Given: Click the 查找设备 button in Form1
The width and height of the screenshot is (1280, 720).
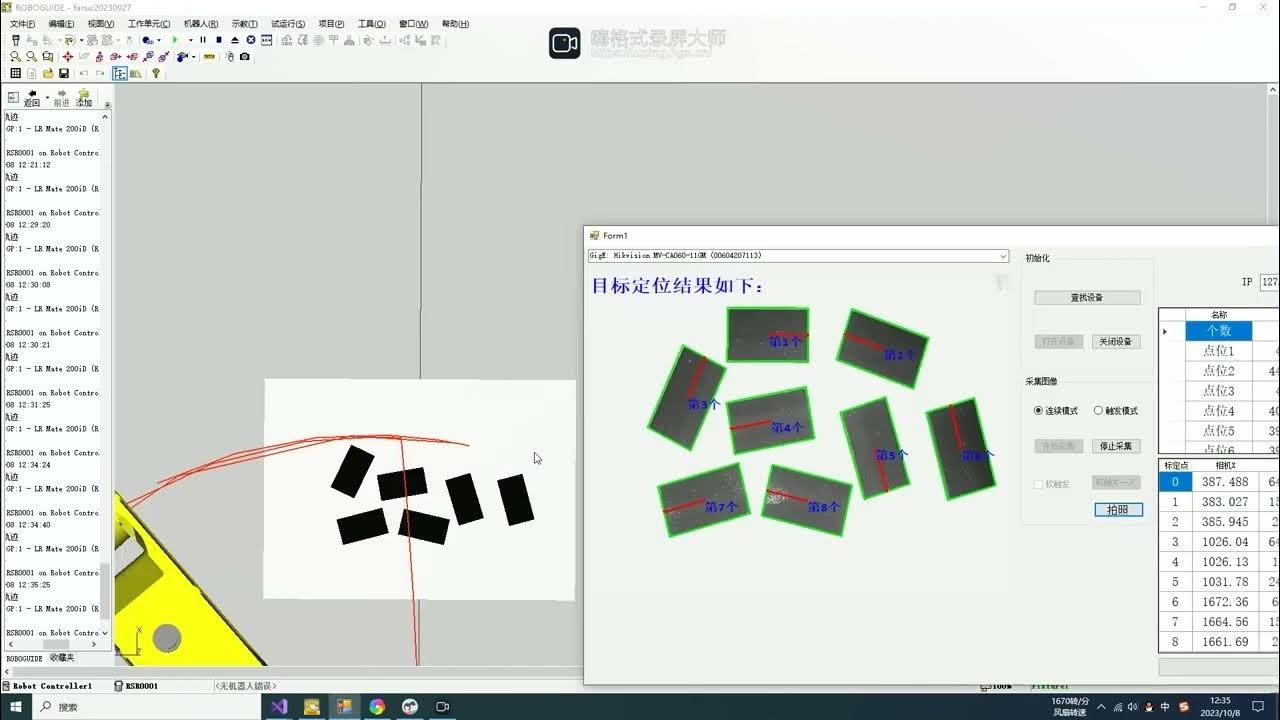Looking at the screenshot, I should point(1087,297).
